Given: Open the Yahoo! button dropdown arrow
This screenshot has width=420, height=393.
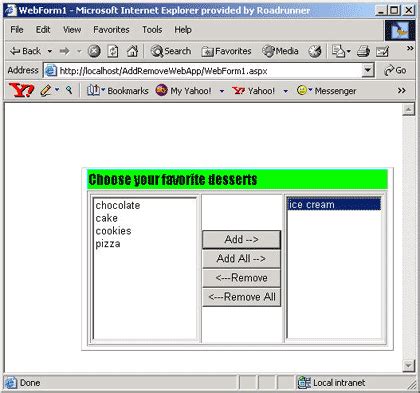Looking at the screenshot, I should pyautogui.click(x=286, y=91).
